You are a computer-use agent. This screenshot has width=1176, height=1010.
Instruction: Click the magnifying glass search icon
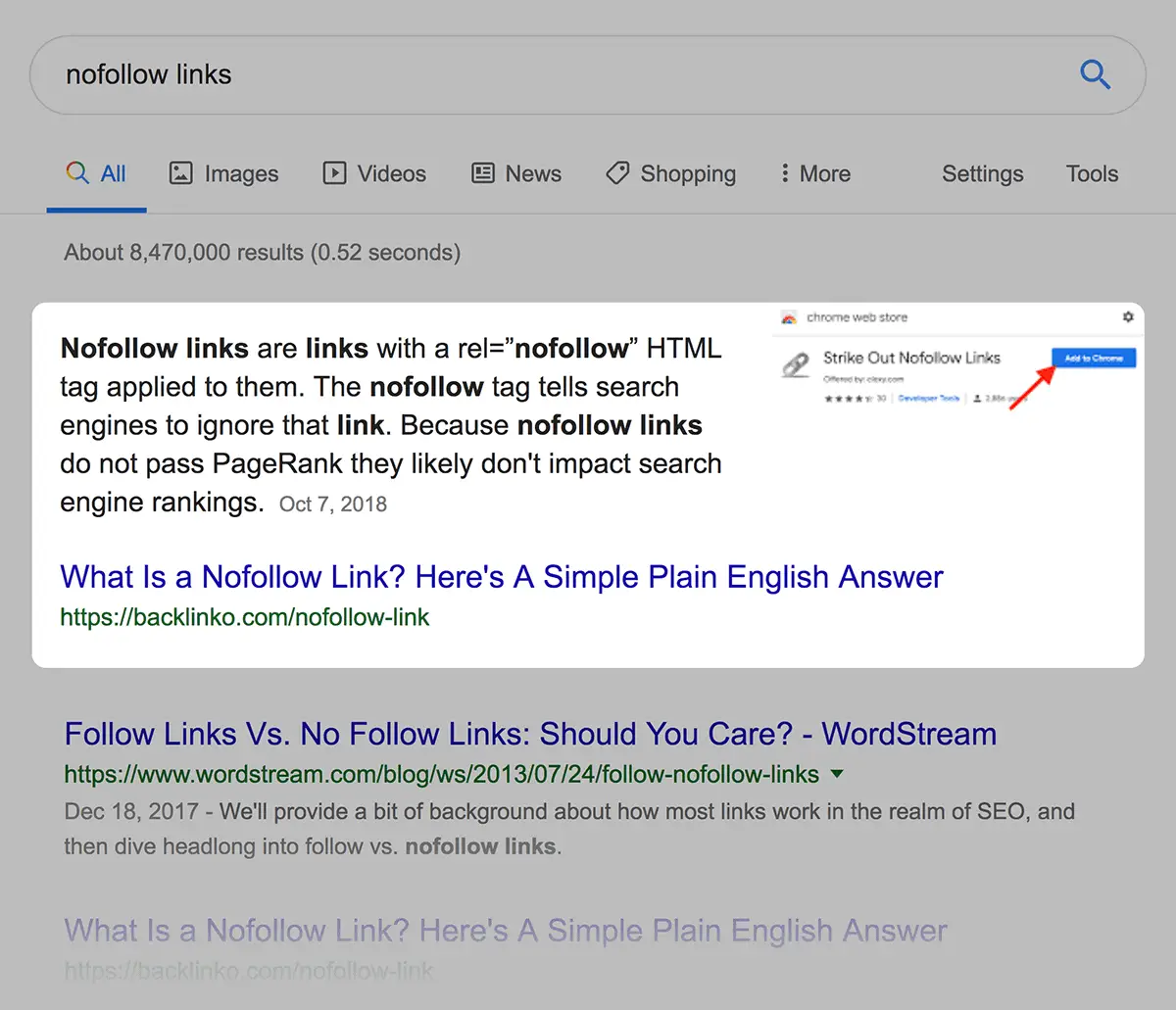coord(1095,74)
